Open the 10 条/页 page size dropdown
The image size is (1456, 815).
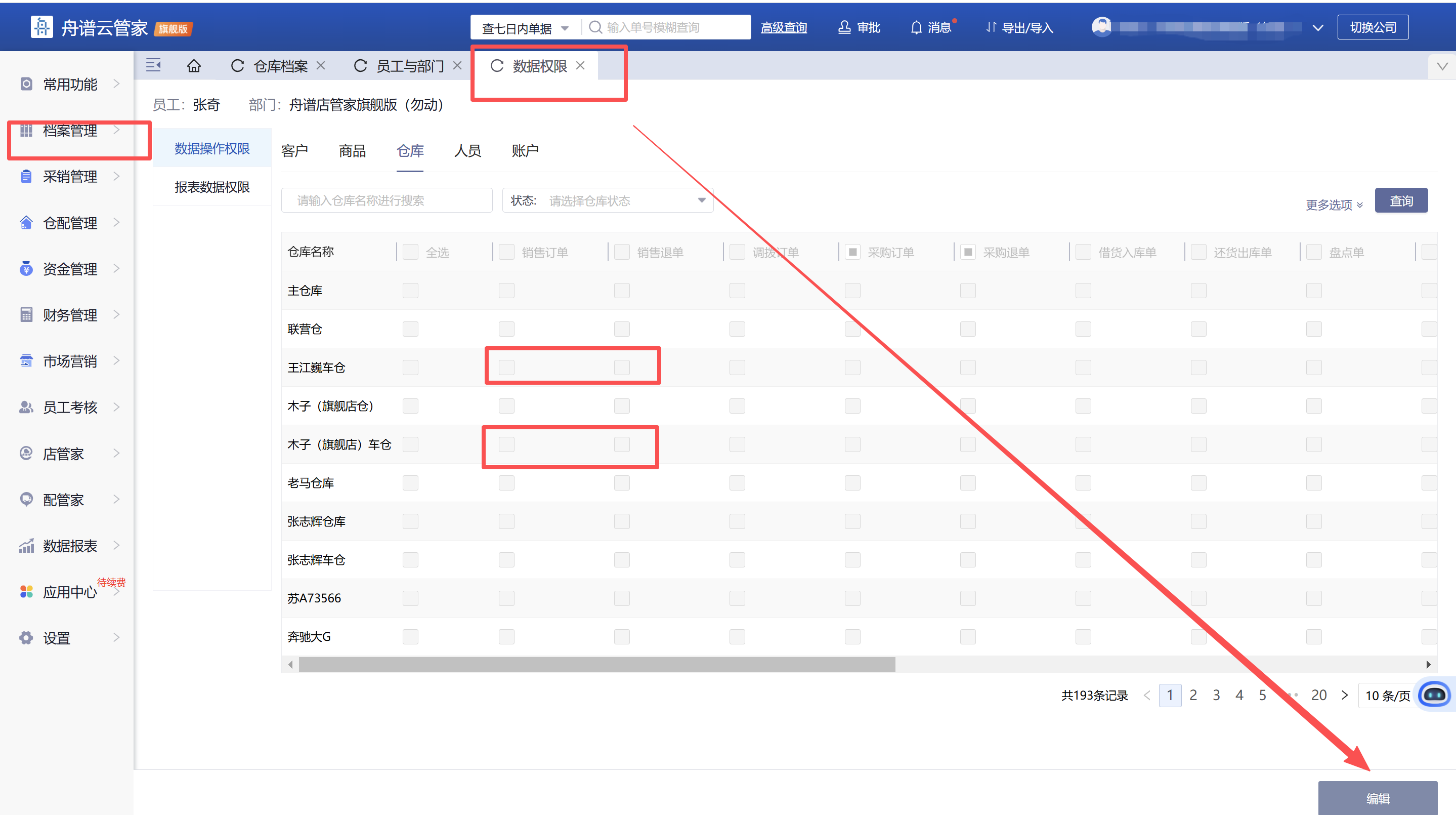1388,695
